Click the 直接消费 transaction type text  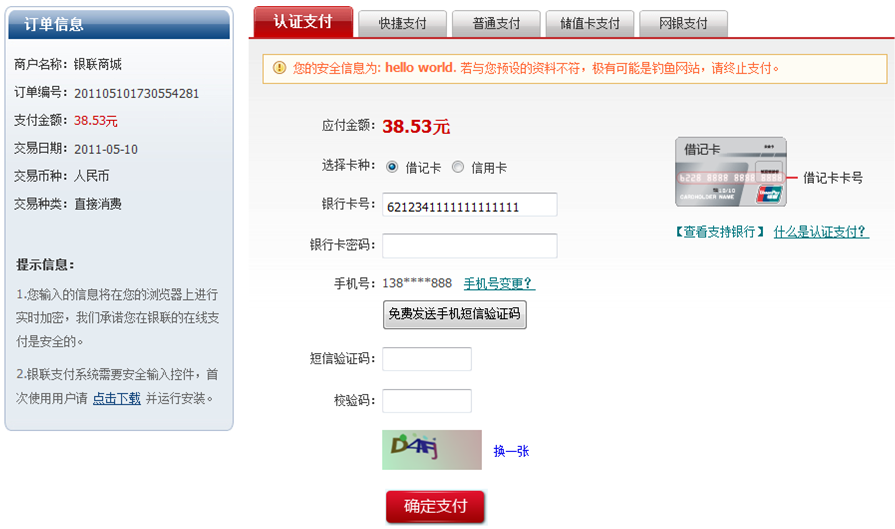pyautogui.click(x=98, y=204)
